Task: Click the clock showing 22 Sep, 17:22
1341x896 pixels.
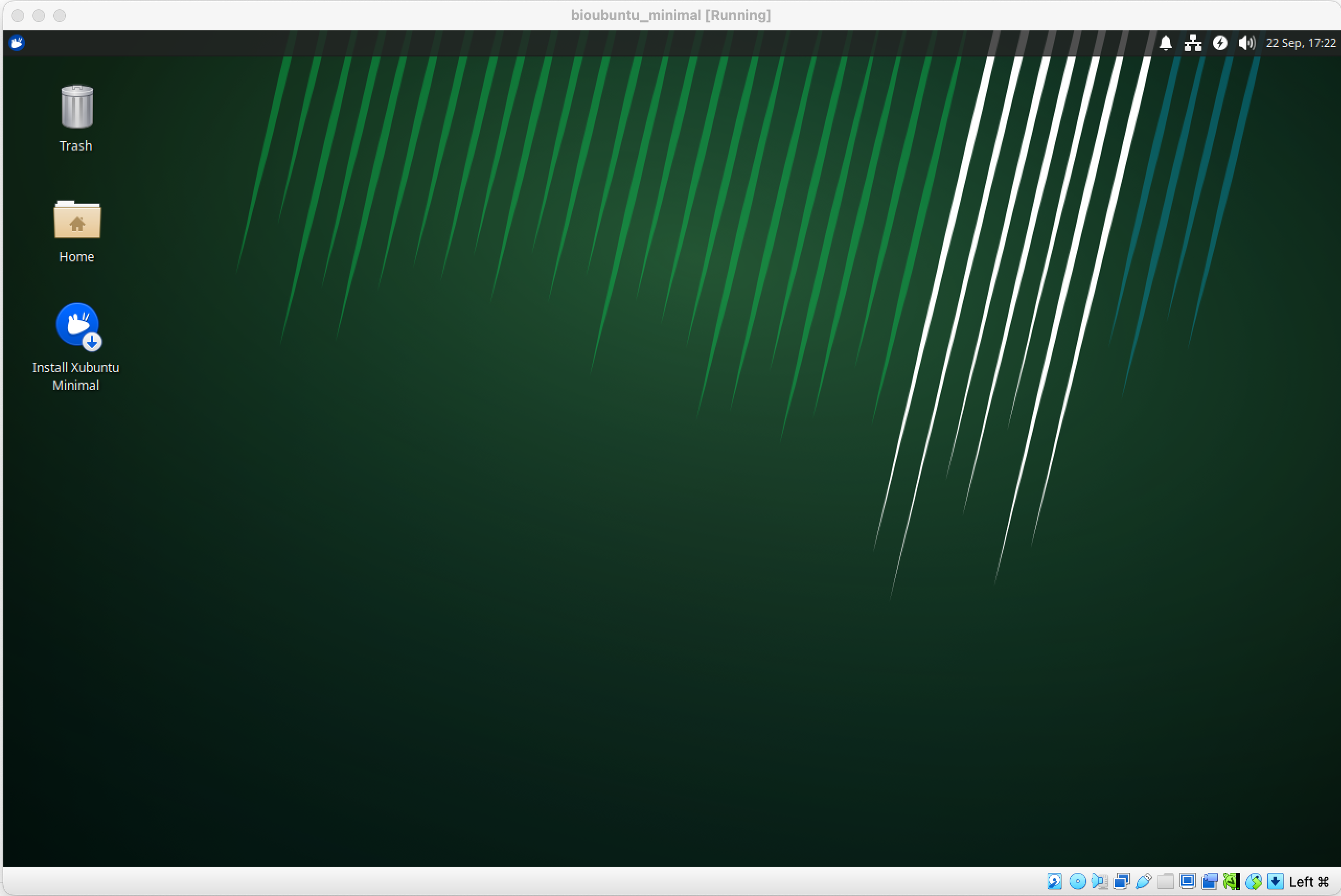Action: 1301,43
